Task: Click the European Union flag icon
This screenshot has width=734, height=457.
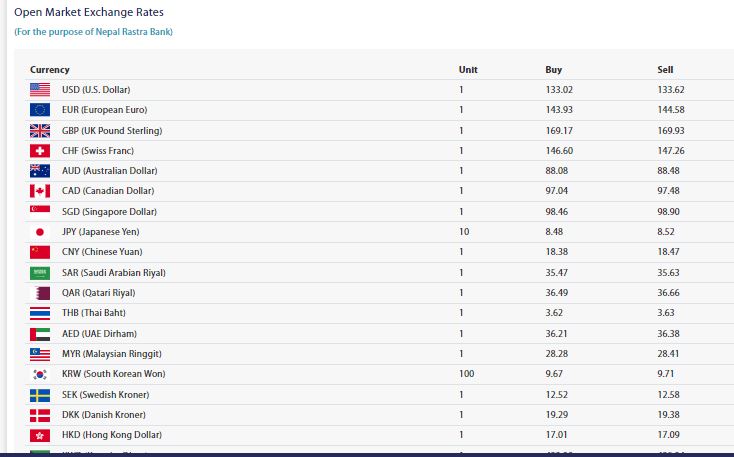Action: click(x=40, y=110)
